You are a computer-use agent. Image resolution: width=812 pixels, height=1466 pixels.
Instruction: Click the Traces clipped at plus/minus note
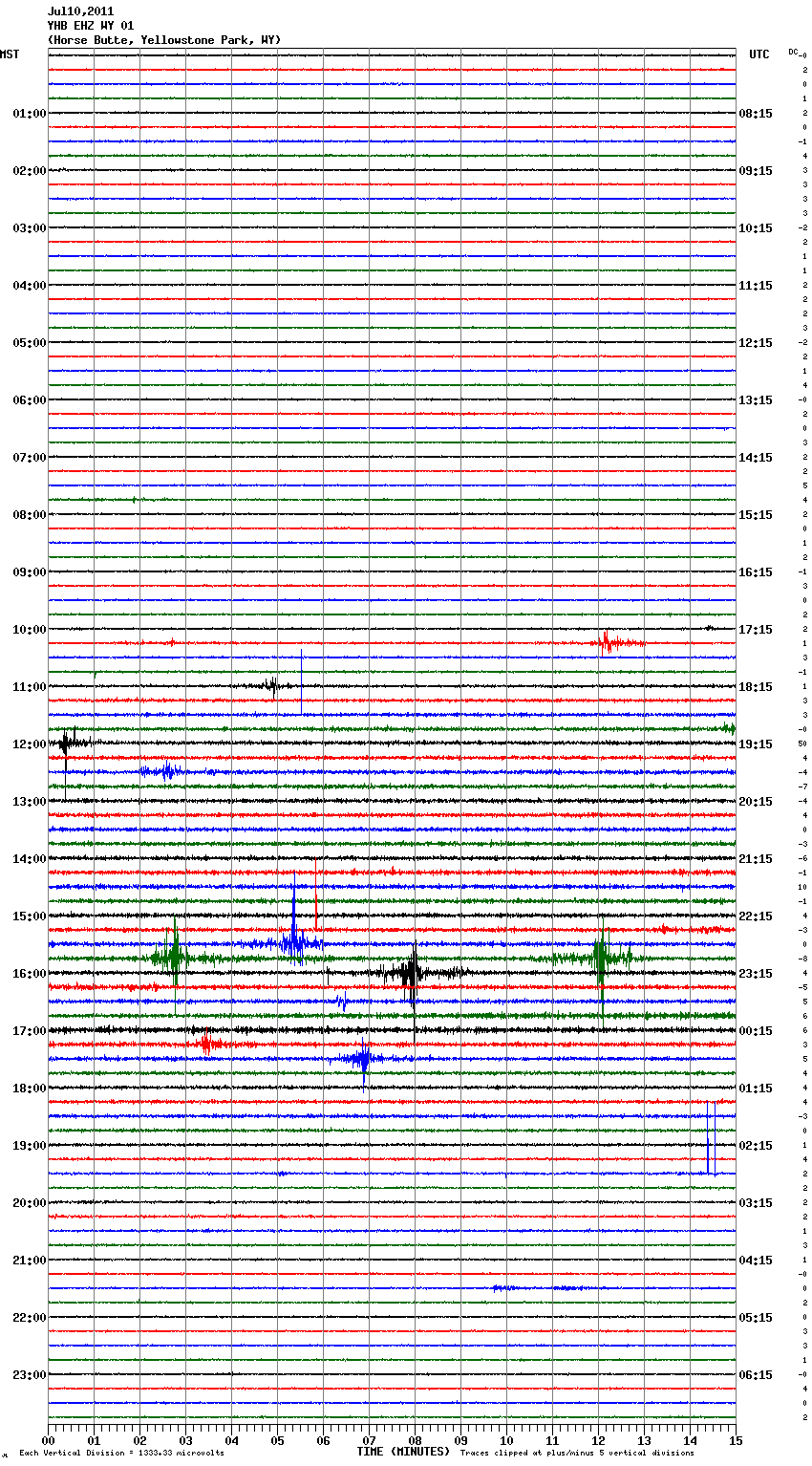577,1454
